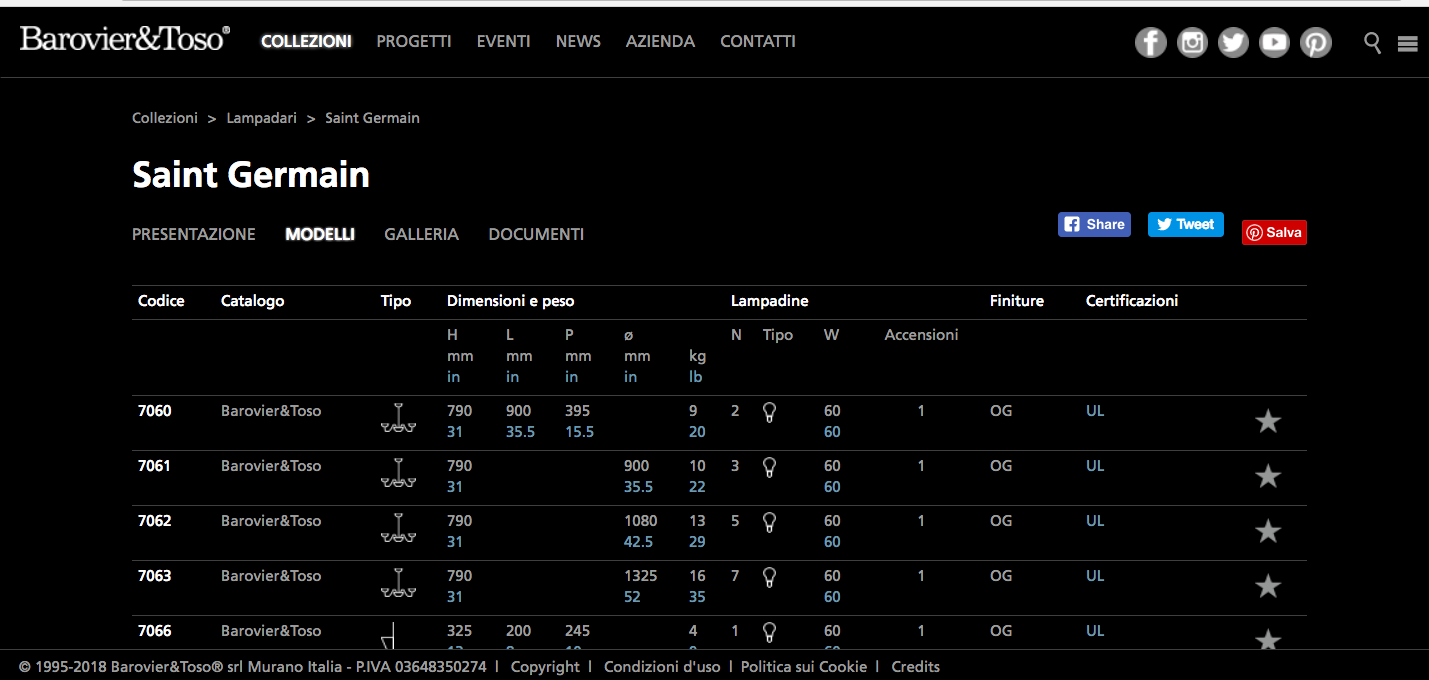The image size is (1429, 680).
Task: Open the Politica sui Cookie footer link
Action: click(803, 666)
